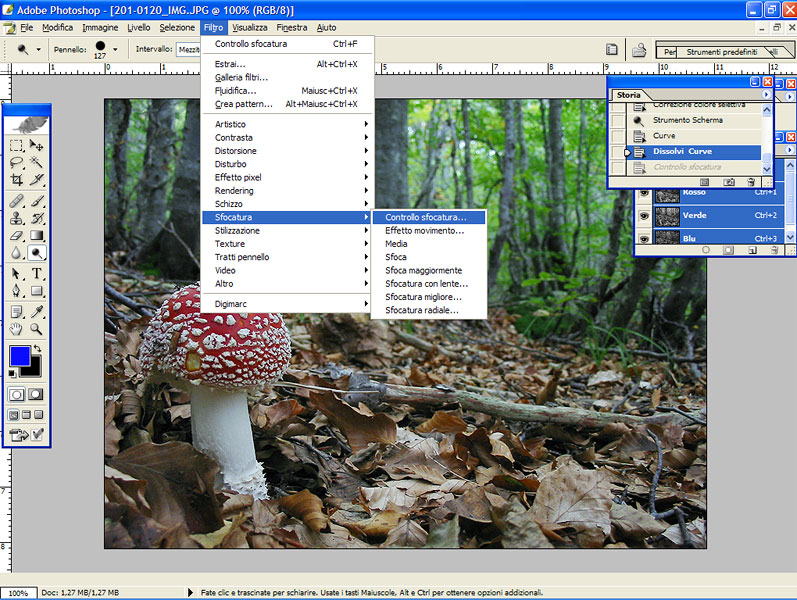The image size is (797, 600).
Task: Select the Magic Wand tool
Action: (x=37, y=162)
